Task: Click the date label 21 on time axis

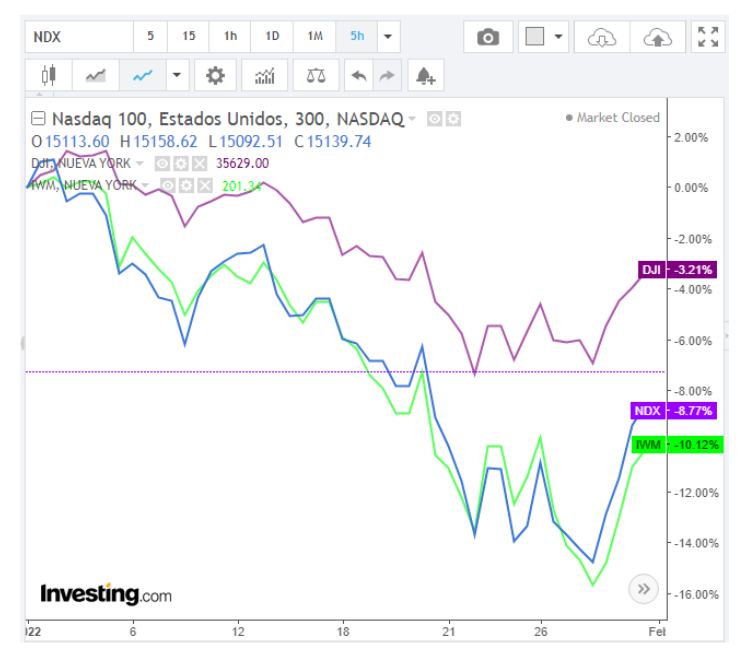Action: pos(449,632)
